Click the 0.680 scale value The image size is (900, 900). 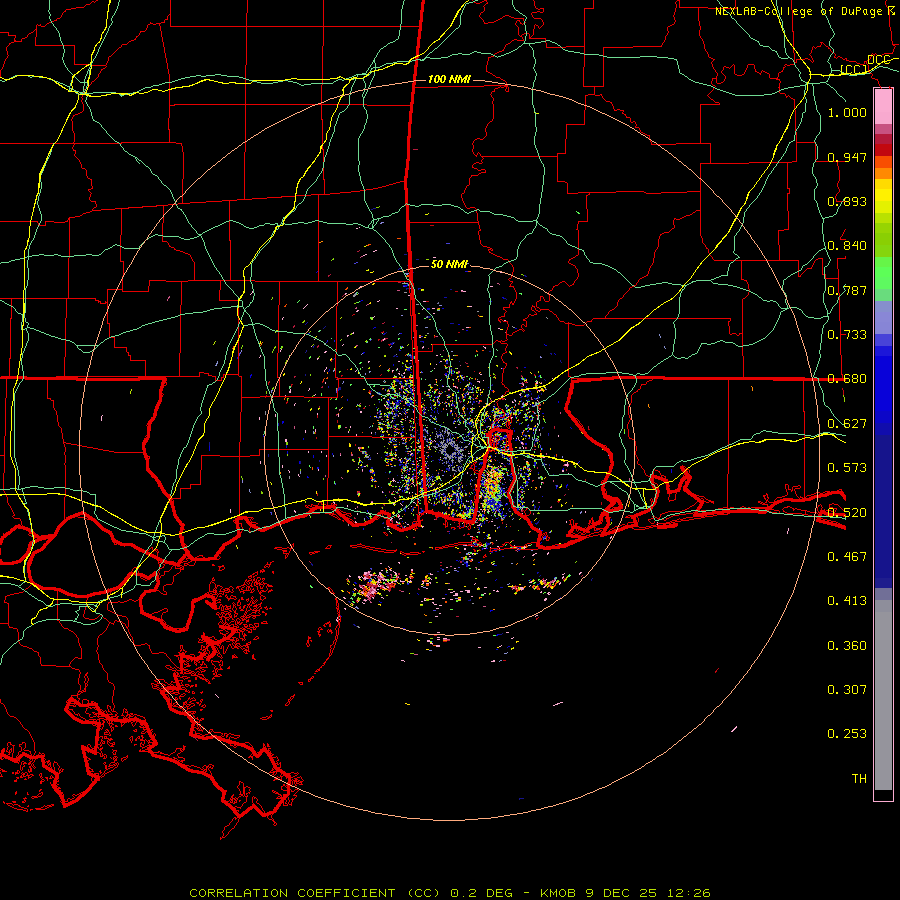[847, 378]
